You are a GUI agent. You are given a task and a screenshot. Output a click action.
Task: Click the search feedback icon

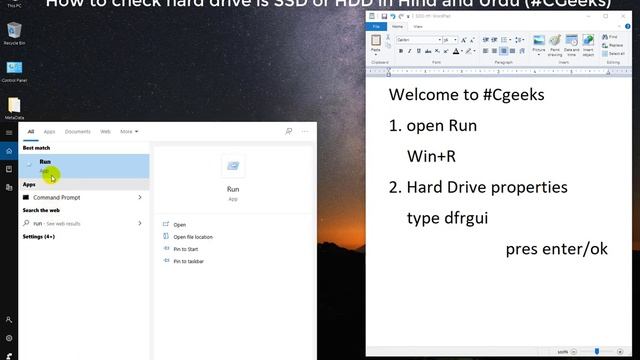click(x=289, y=131)
